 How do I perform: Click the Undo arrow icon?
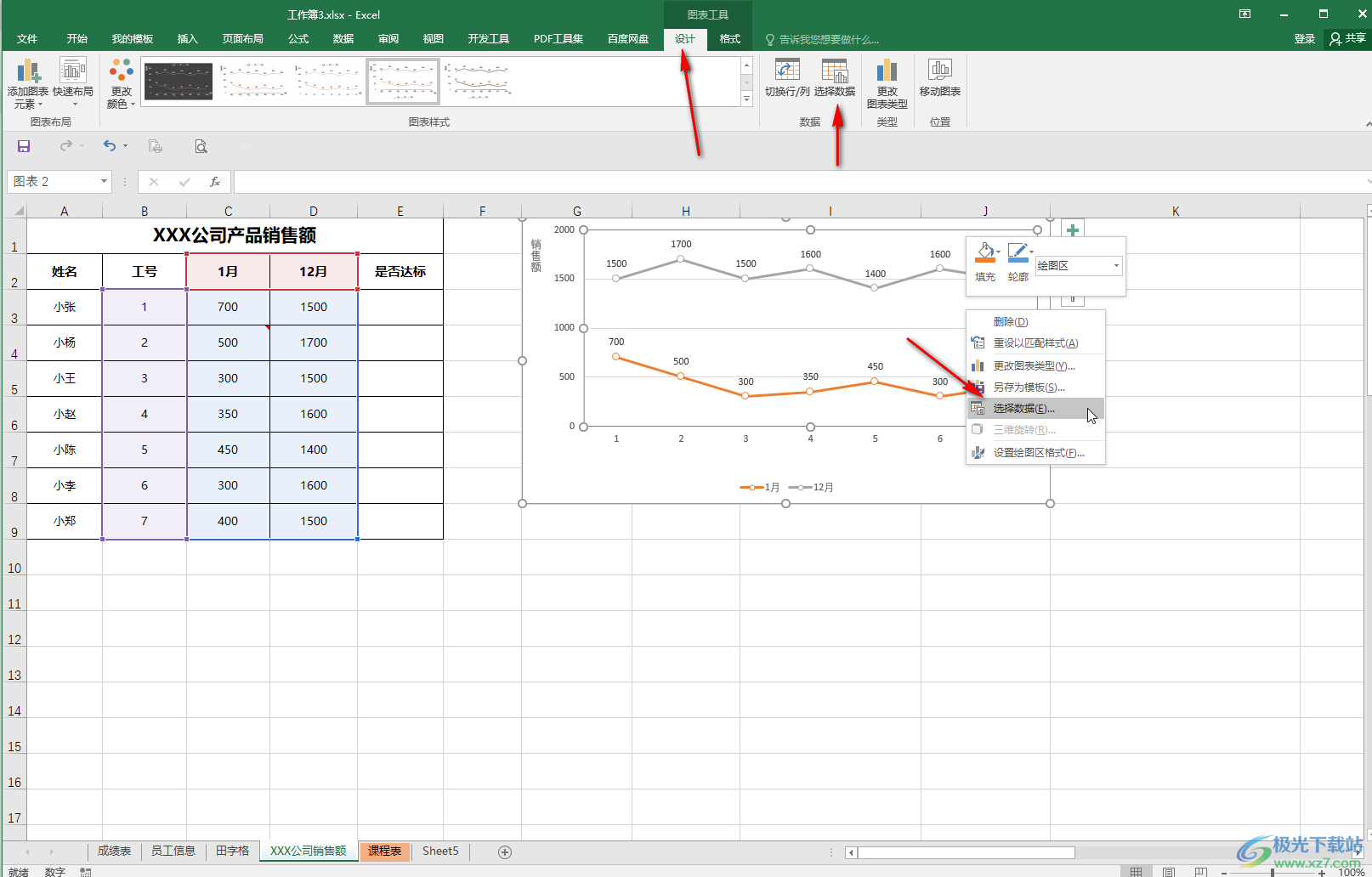pyautogui.click(x=110, y=146)
